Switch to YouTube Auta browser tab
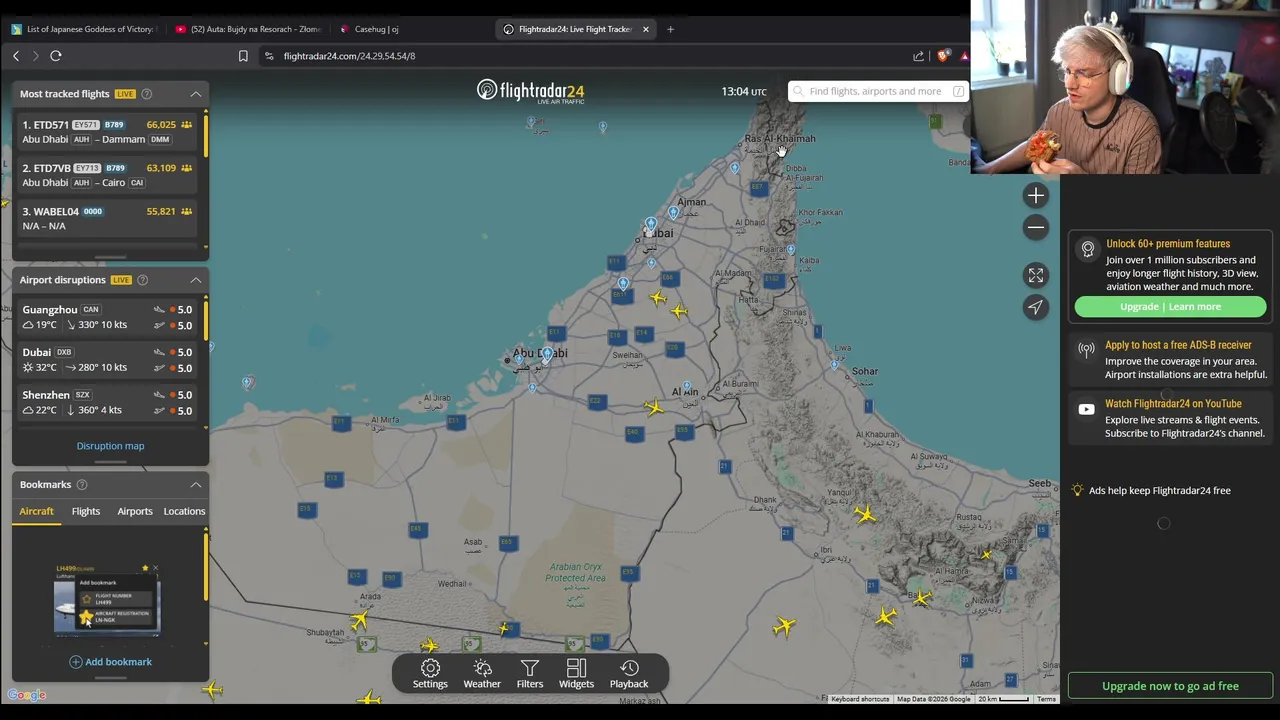The height and width of the screenshot is (720, 1280). coord(247,29)
